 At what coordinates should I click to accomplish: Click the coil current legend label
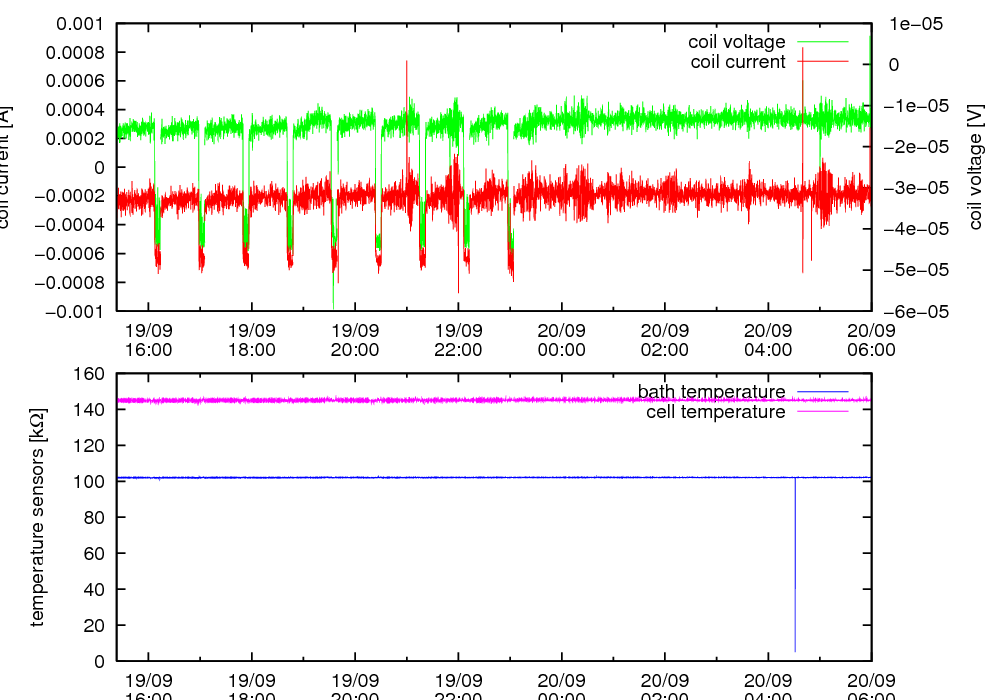[x=738, y=62]
